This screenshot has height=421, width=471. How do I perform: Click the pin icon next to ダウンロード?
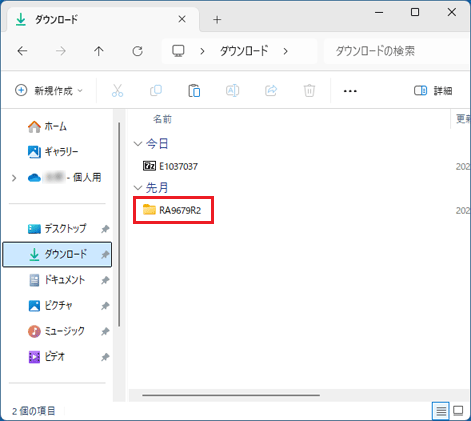tap(105, 255)
